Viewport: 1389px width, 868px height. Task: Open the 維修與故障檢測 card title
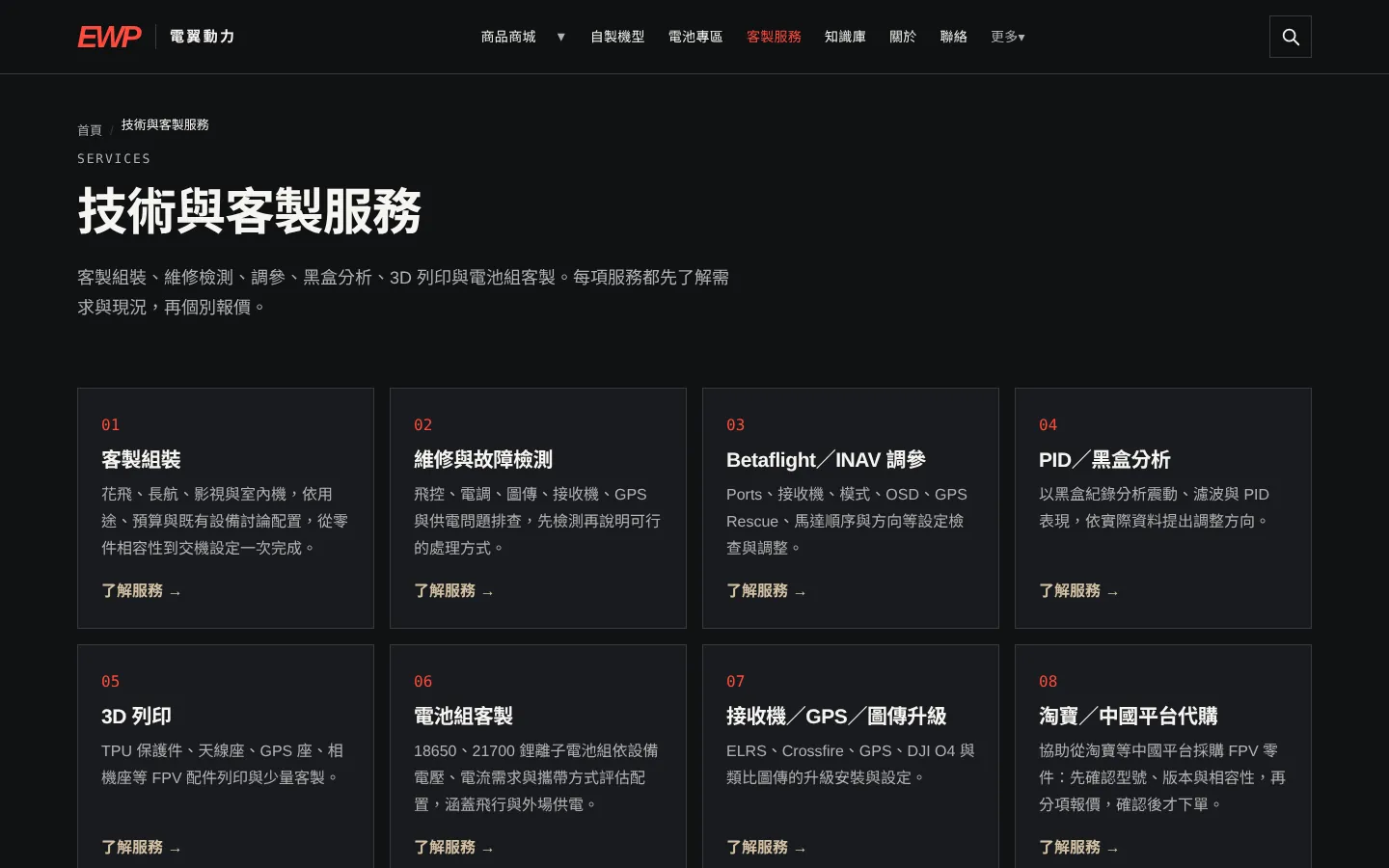483,460
